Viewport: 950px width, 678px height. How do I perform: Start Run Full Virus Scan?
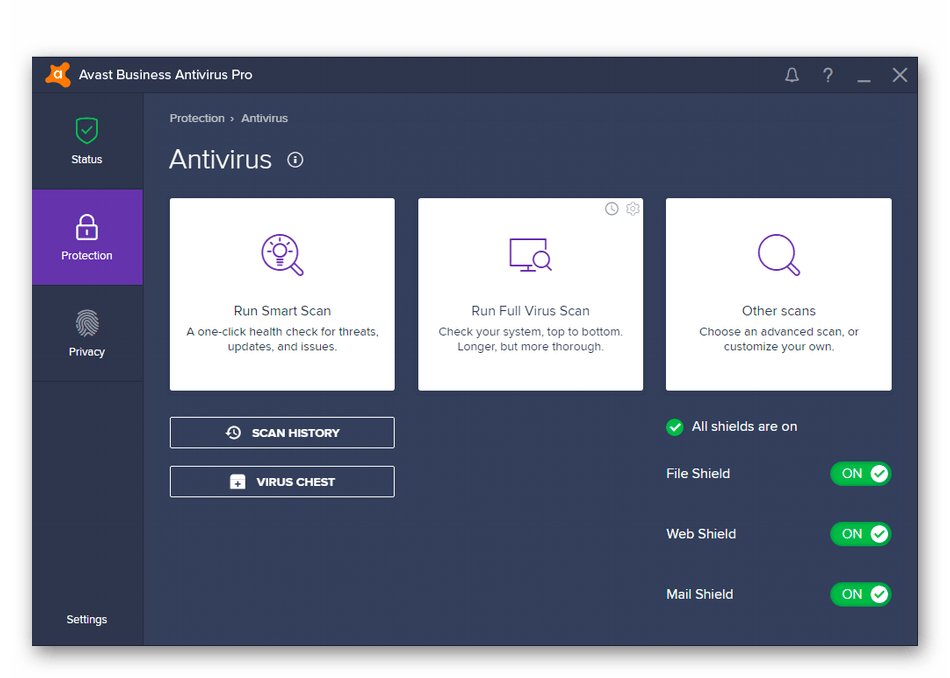[530, 294]
